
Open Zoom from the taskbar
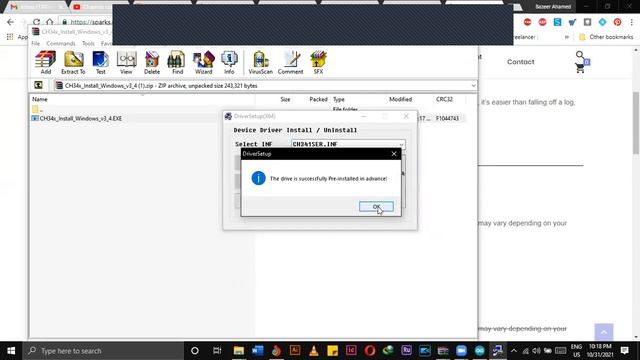pos(461,351)
